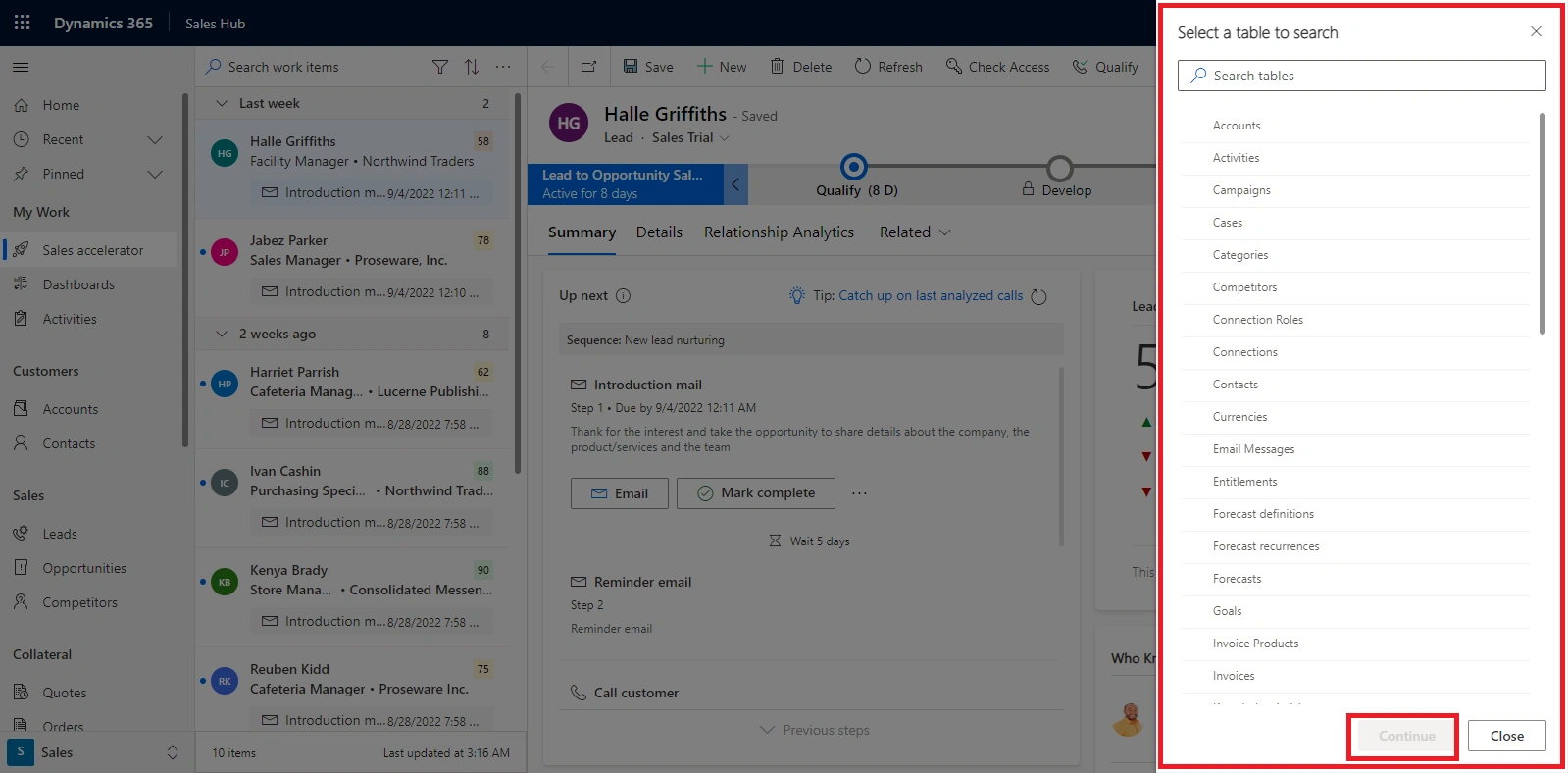Open the Dynamics 365 app launcher waffle

tap(22, 23)
